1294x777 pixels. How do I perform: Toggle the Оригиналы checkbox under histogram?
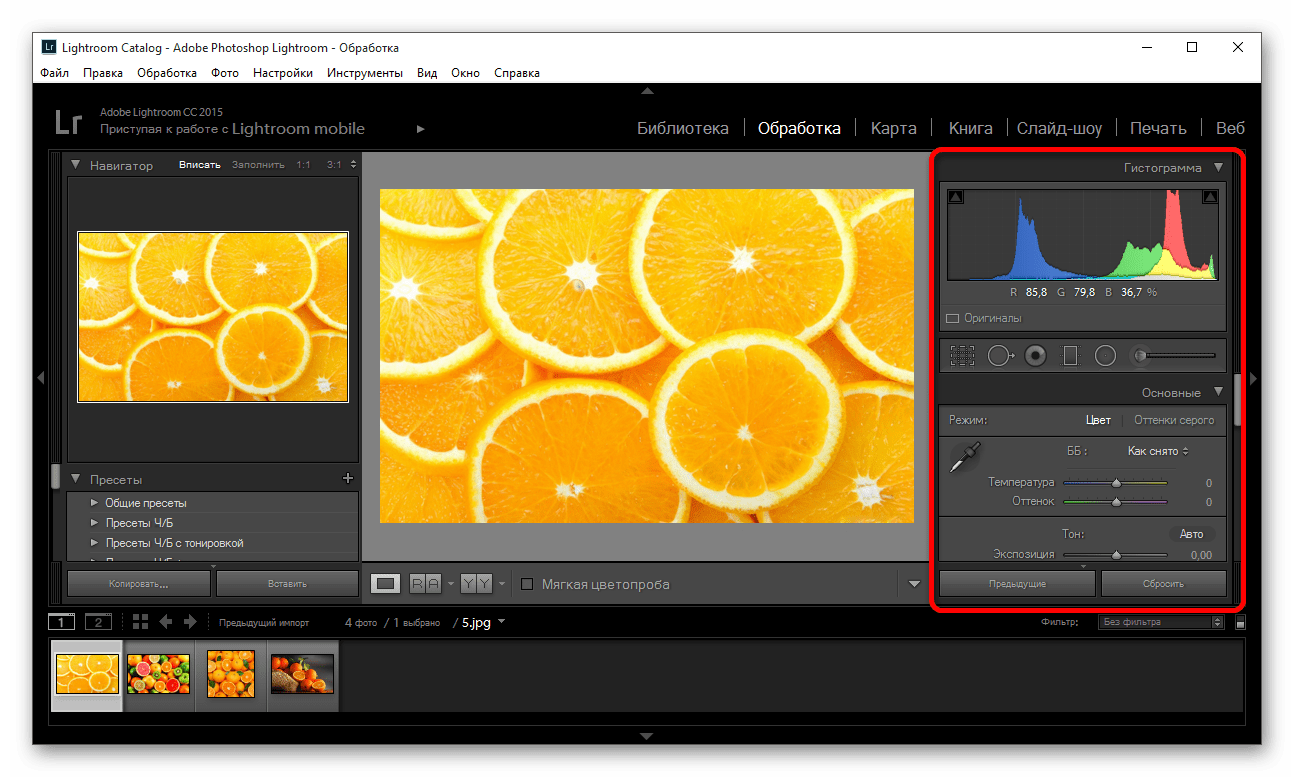[x=953, y=318]
